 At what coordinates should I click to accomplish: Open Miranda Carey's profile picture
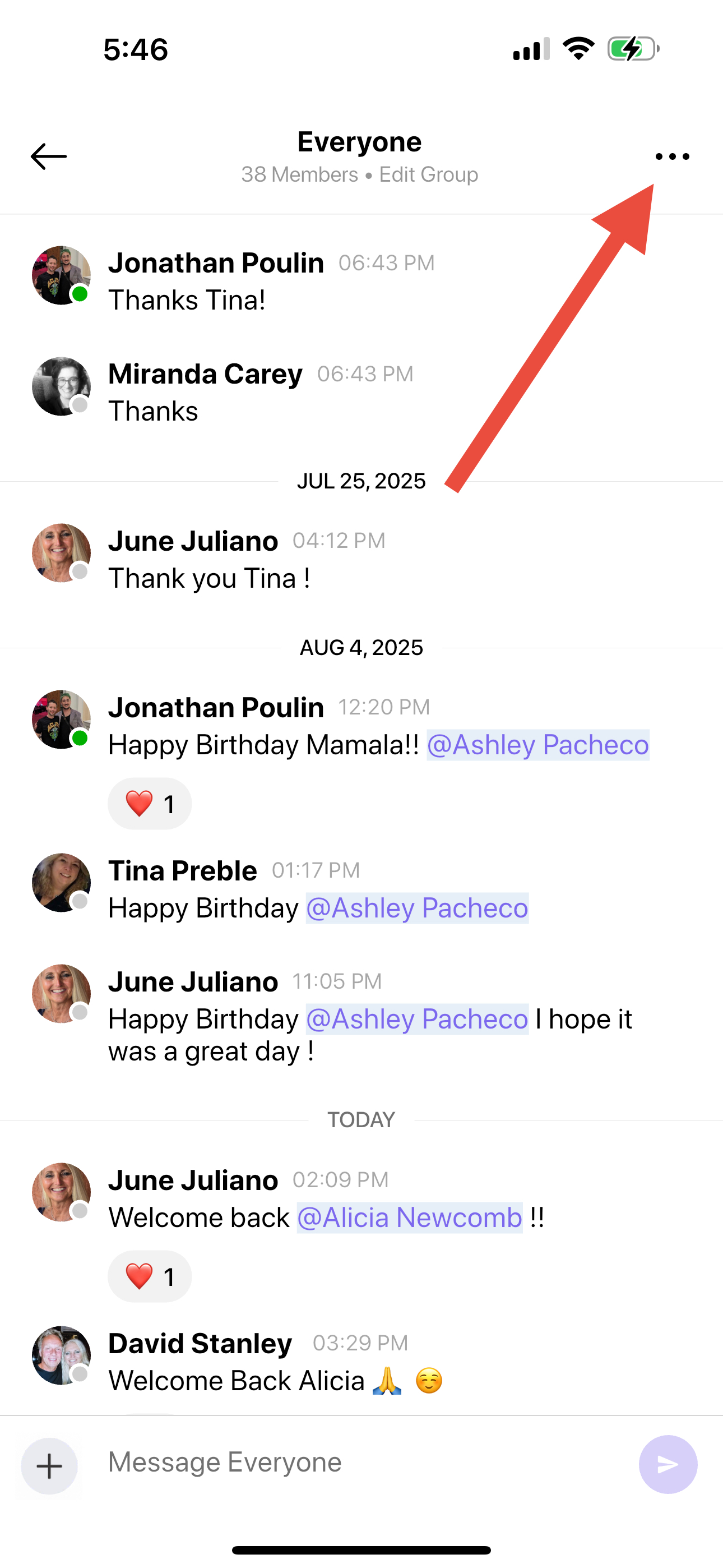62,386
